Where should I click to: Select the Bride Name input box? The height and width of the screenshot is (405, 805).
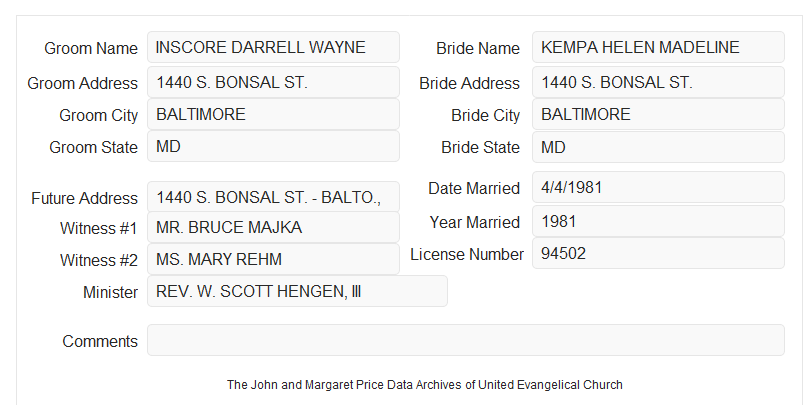point(658,47)
